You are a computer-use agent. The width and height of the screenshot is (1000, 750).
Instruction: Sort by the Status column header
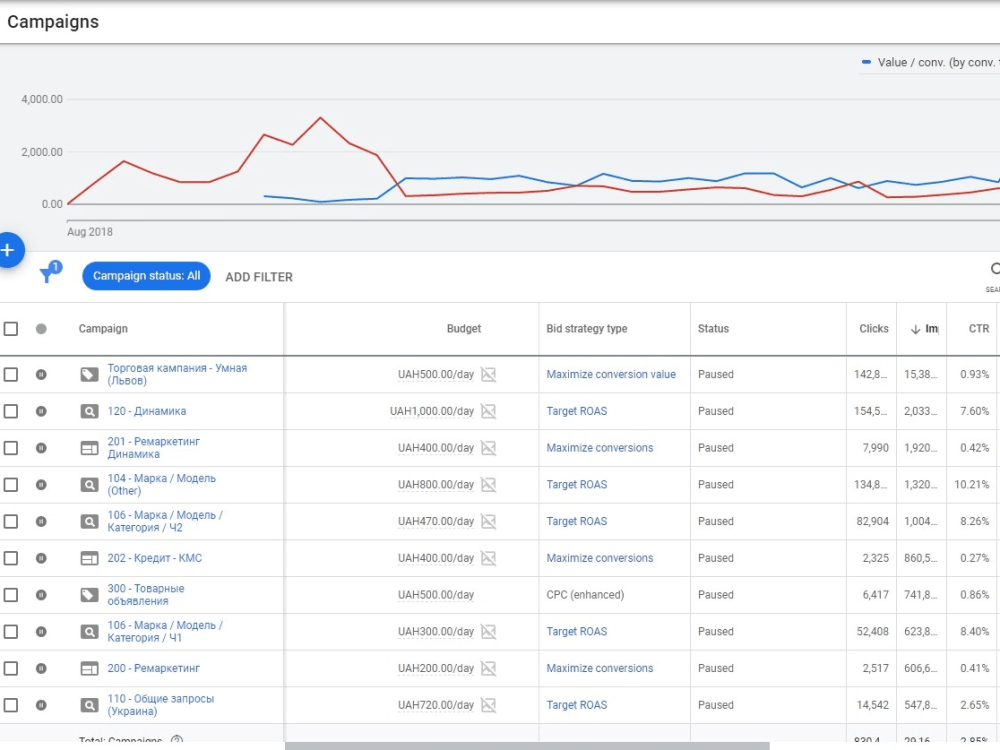(x=713, y=328)
